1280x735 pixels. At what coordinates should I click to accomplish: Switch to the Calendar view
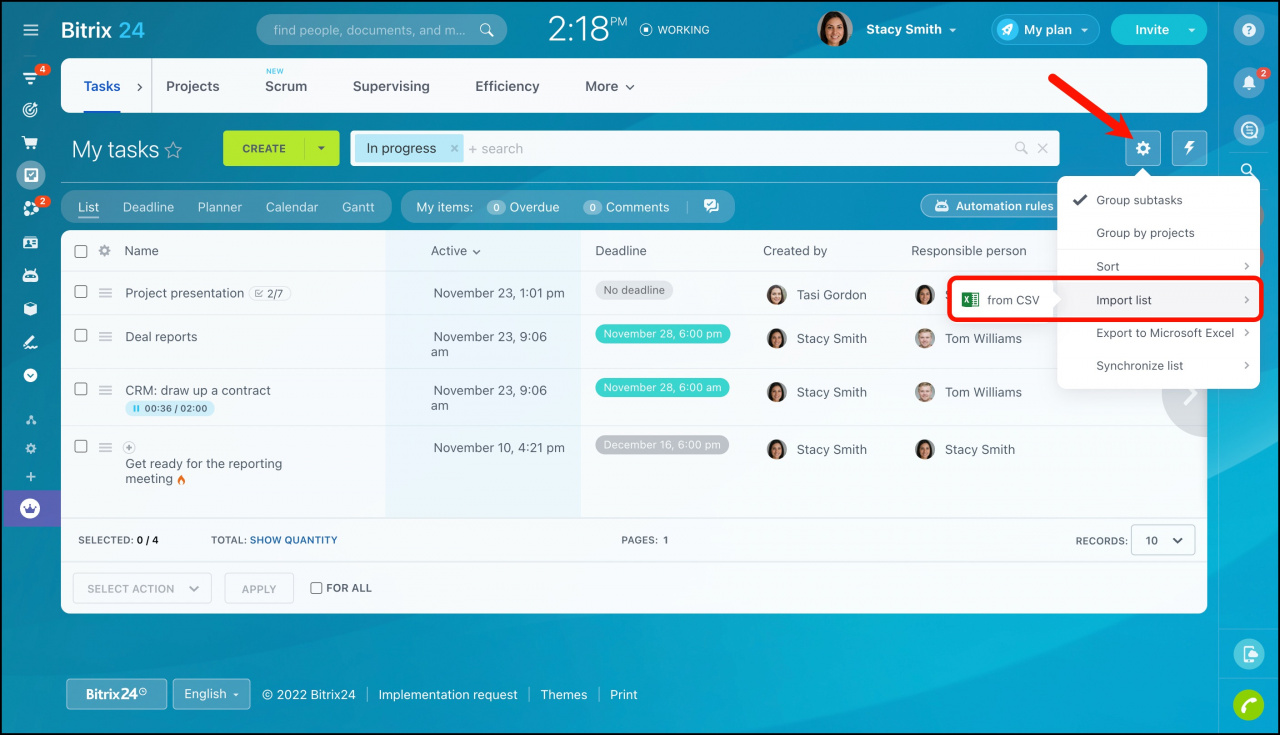[x=292, y=207]
